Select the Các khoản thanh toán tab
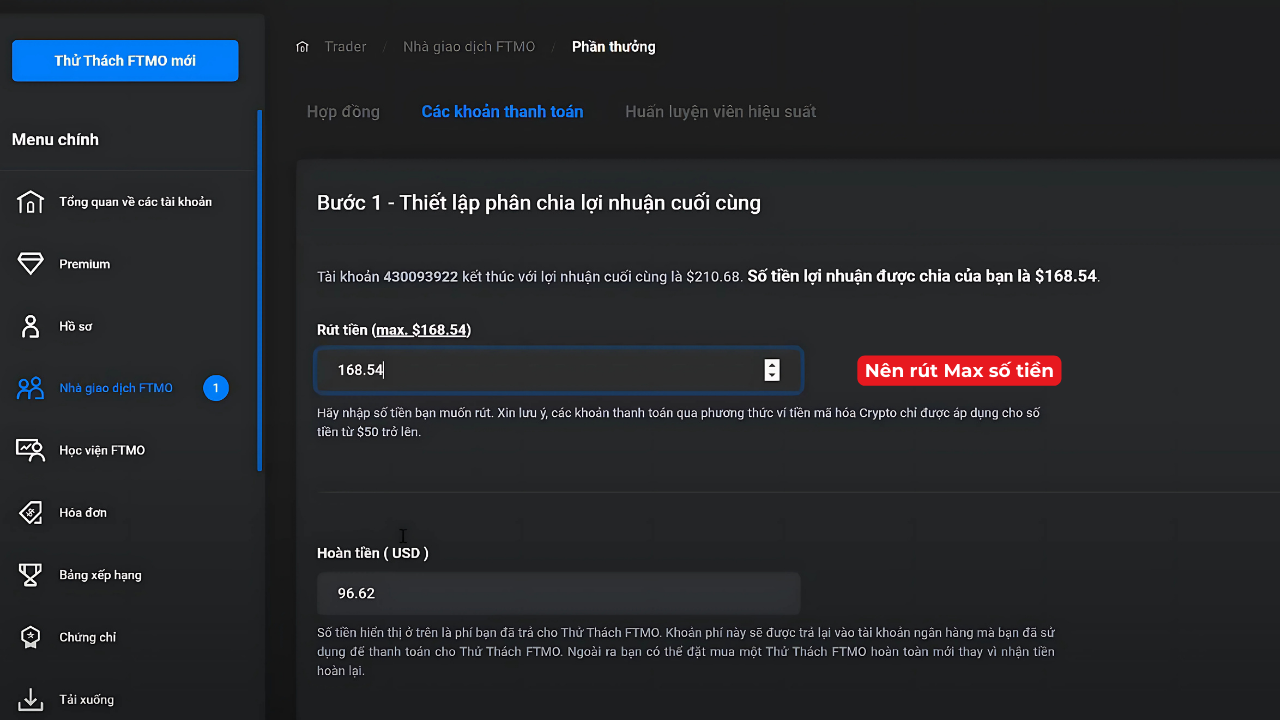Screen dimensions: 1280x720 (502, 112)
